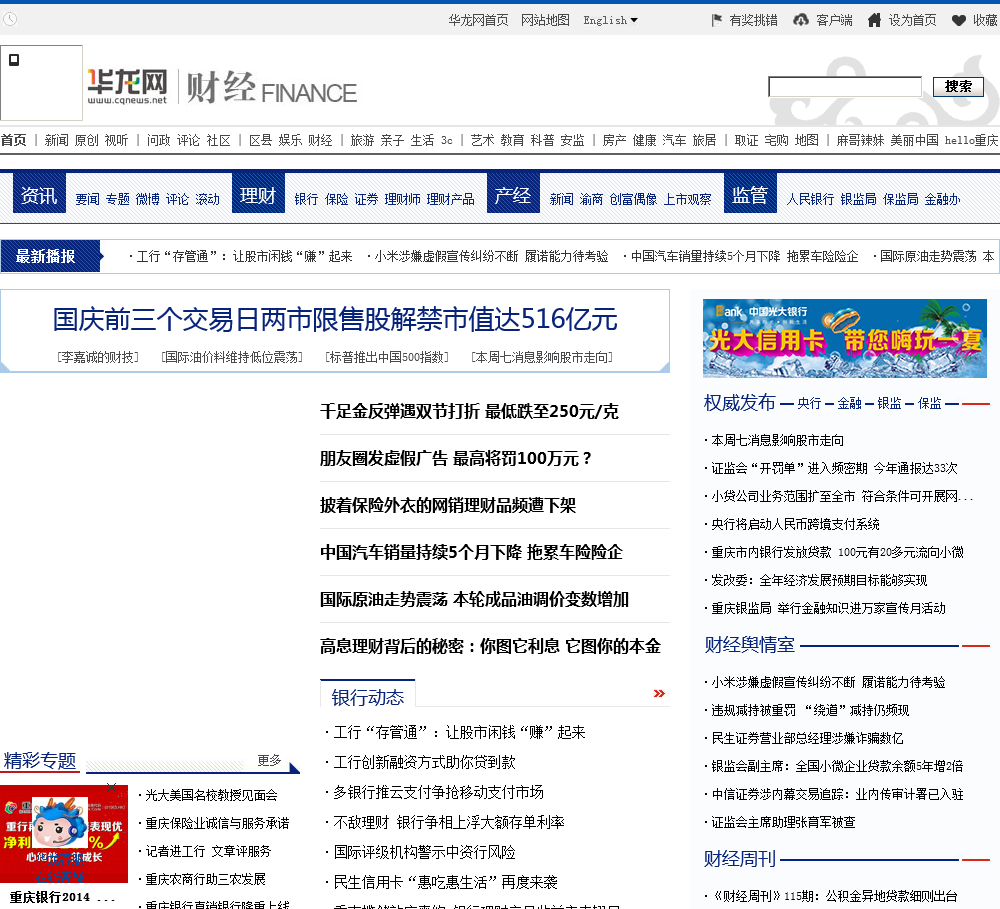Viewport: 1000px width, 909px height.
Task: Open [李嘉诚的财技] link
Action: (x=98, y=357)
